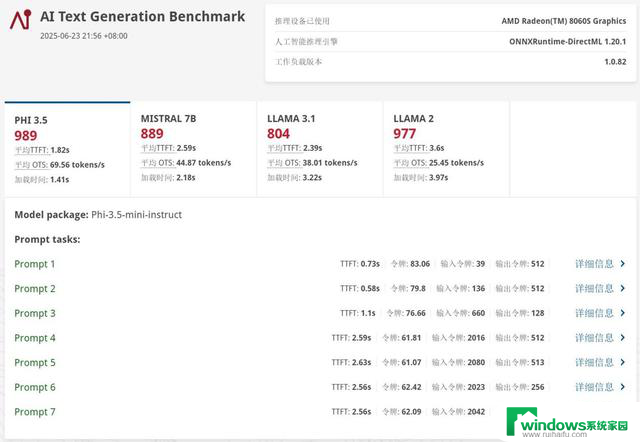Screen dimensions: 640x442
Task: Expand Prompt 6 row chevron
Action: pyautogui.click(x=622, y=387)
